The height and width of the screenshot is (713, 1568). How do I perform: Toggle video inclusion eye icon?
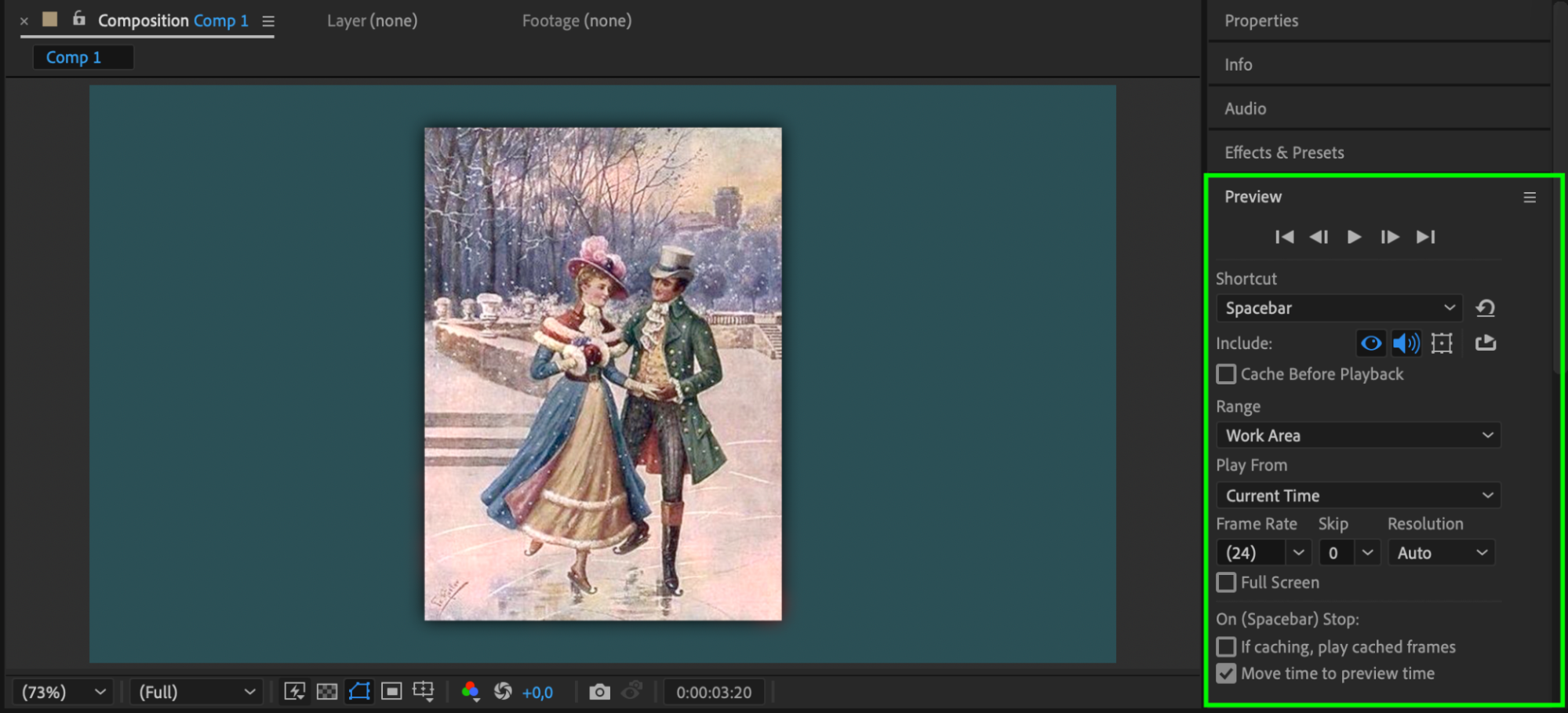(x=1371, y=343)
